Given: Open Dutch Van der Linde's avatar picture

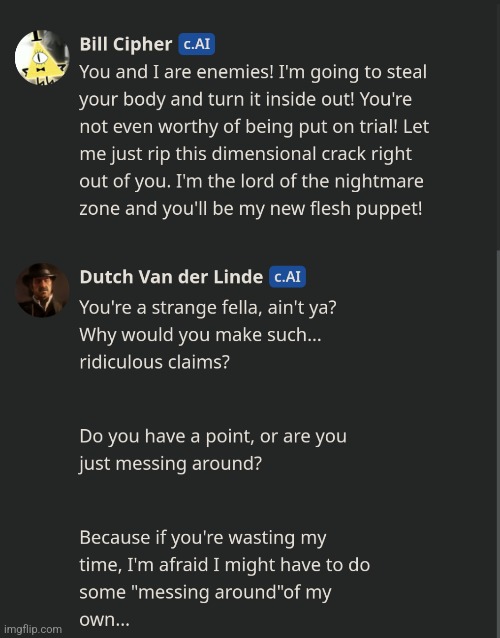Looking at the screenshot, I should tap(42, 290).
